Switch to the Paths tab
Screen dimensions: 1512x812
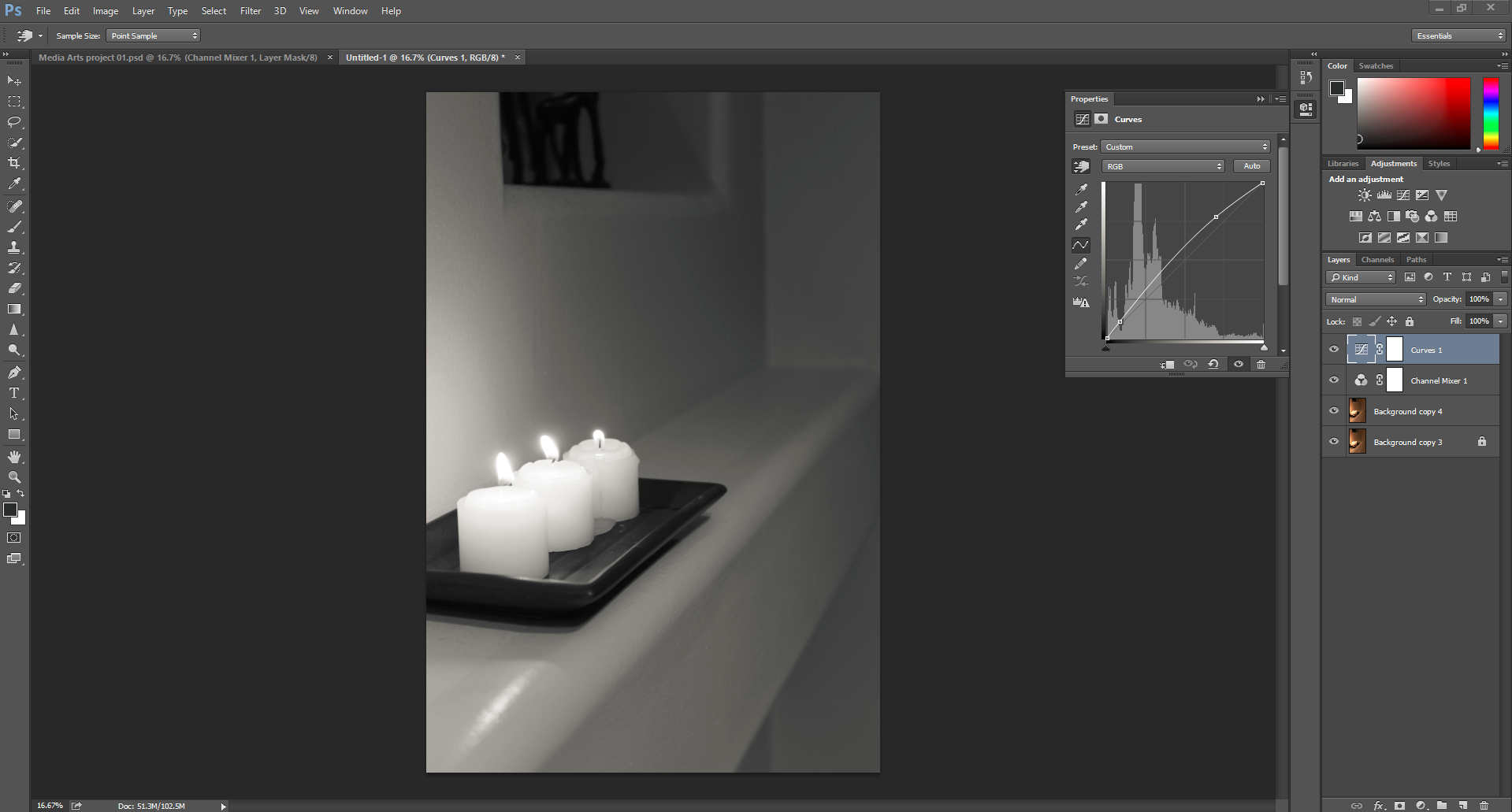(1416, 260)
